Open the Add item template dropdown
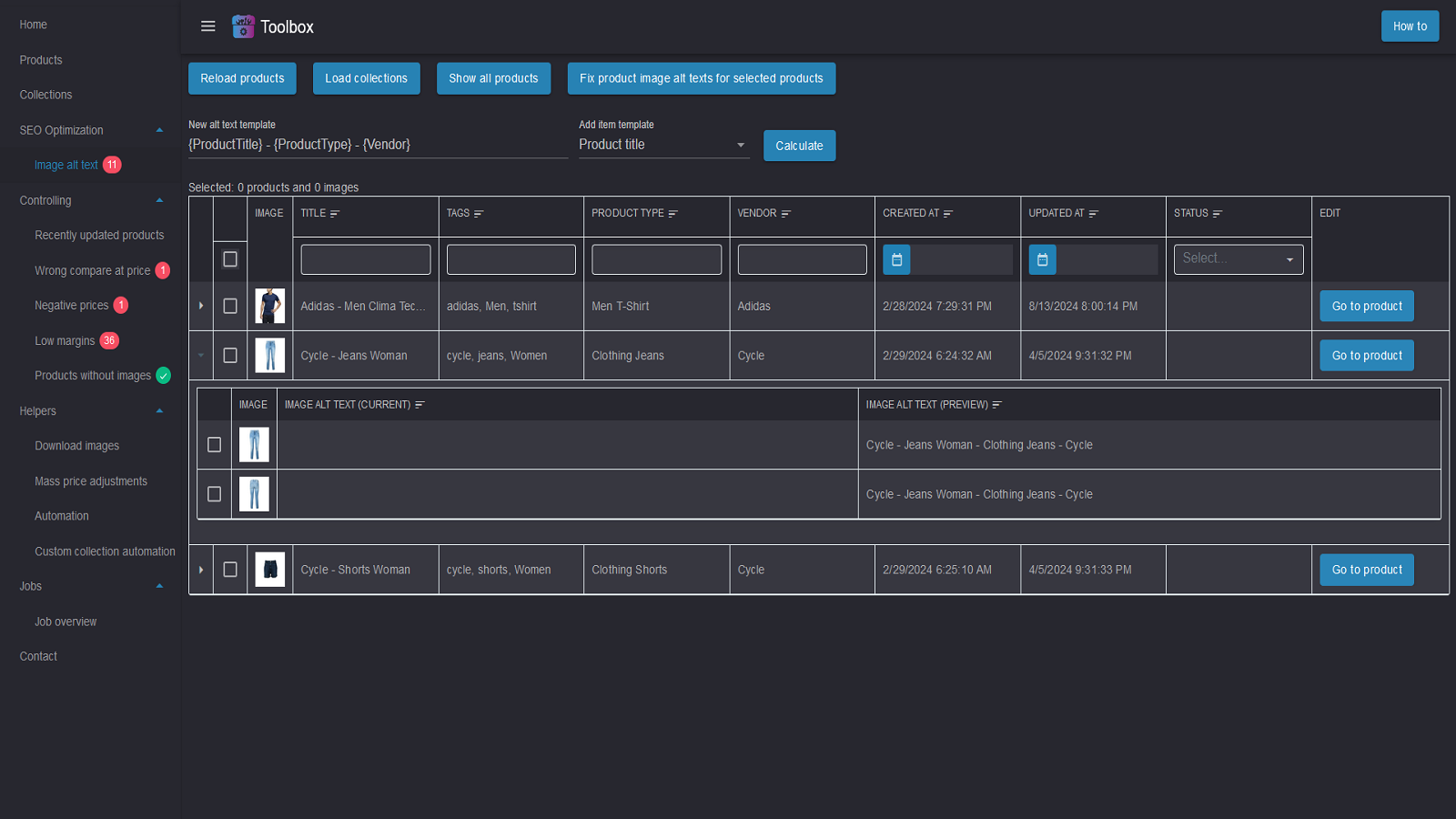The height and width of the screenshot is (819, 1456). (x=663, y=145)
